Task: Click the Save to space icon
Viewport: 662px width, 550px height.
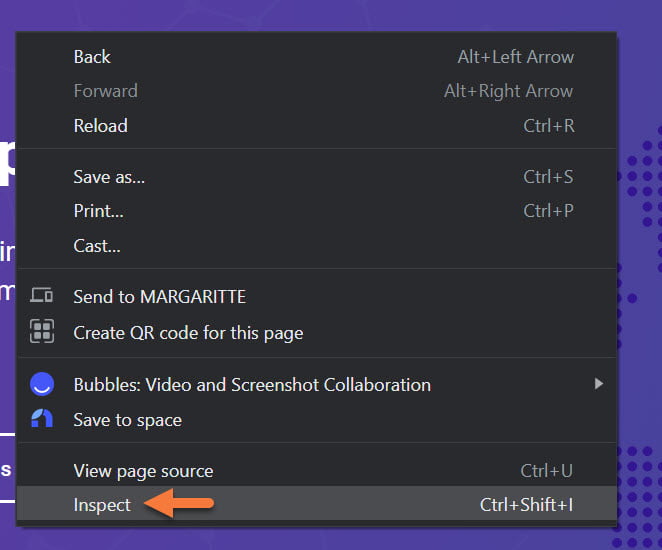Action: [41, 419]
